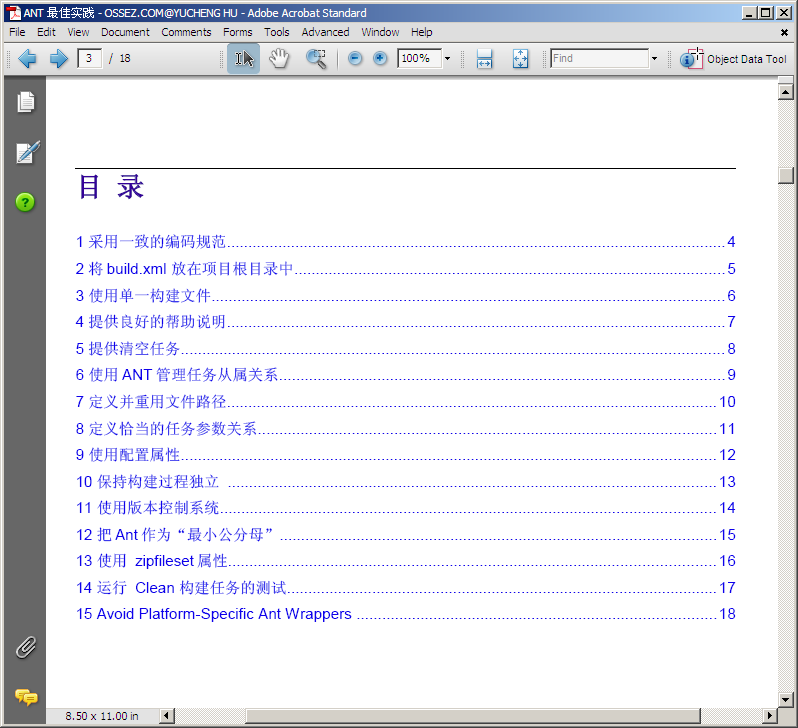The height and width of the screenshot is (728, 798).
Task: Go to next page with forward arrow
Action: pyautogui.click(x=58, y=59)
